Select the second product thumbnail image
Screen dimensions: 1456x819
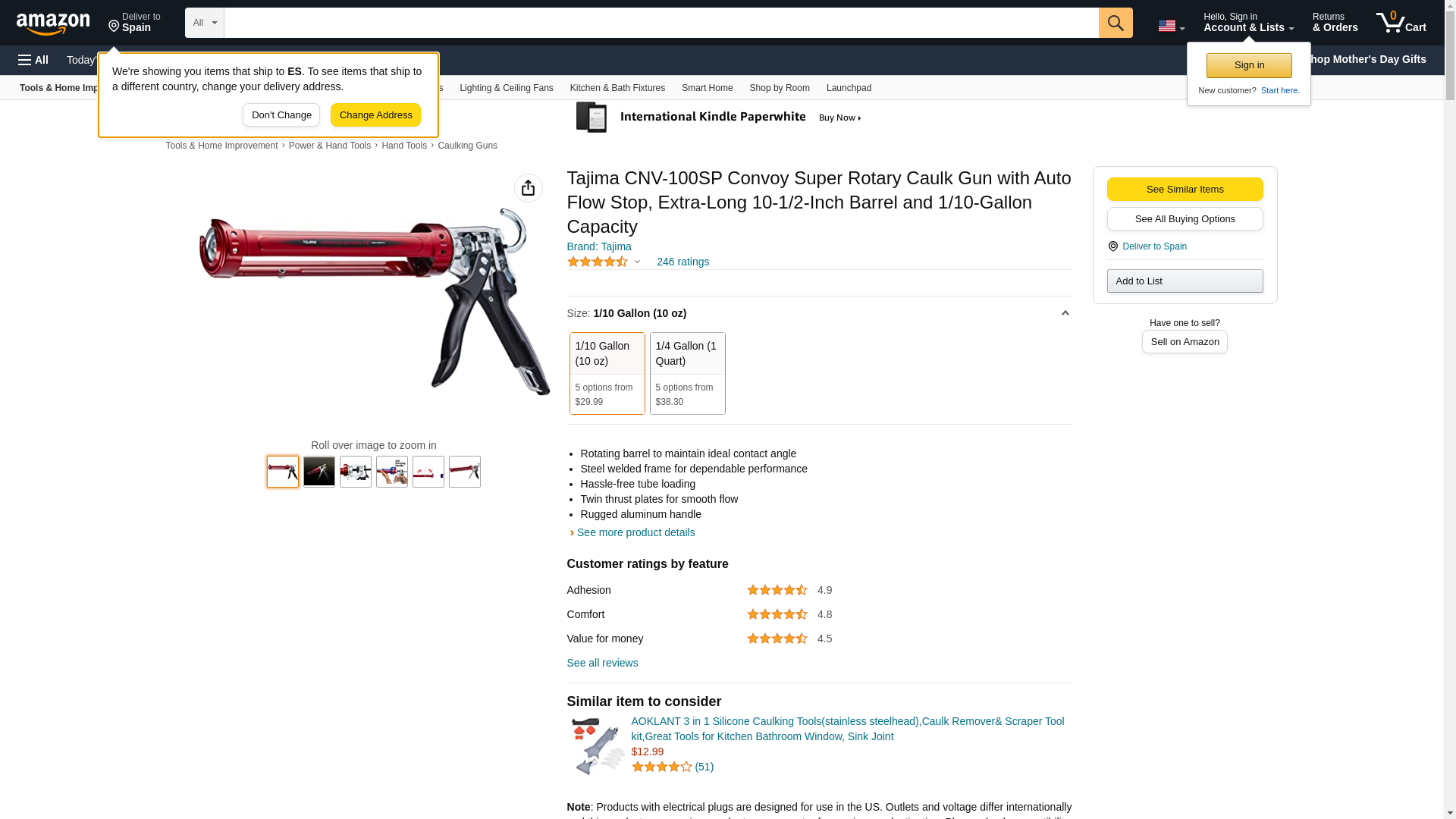pos(319,472)
